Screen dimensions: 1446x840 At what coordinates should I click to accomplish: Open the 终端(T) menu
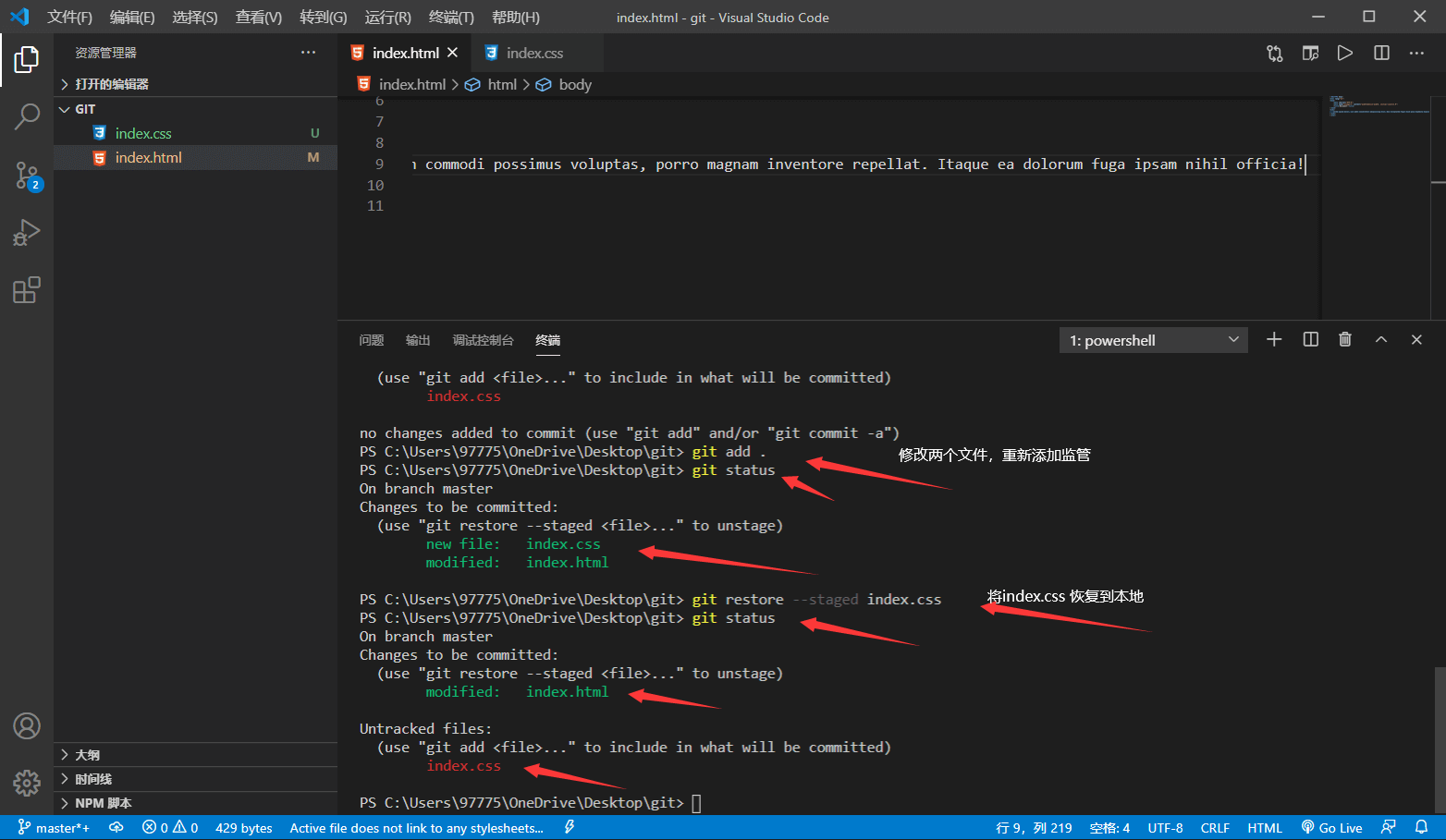pyautogui.click(x=452, y=17)
